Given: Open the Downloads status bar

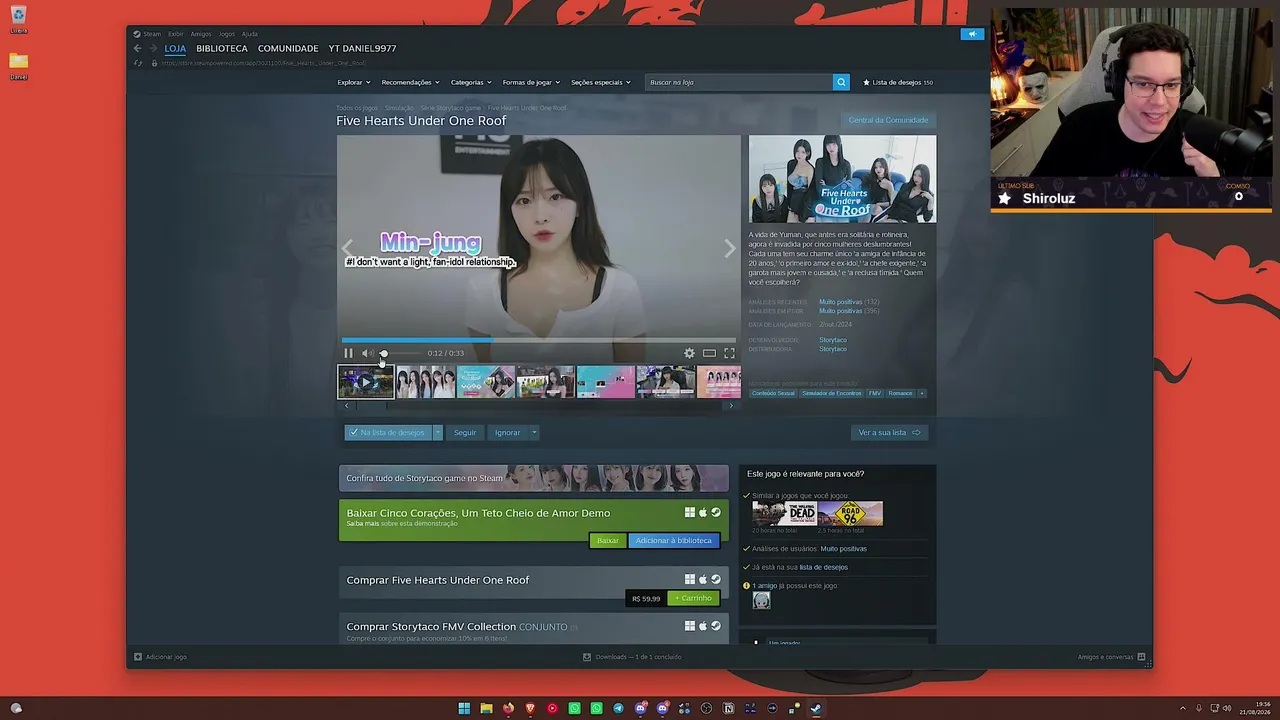Looking at the screenshot, I should coord(632,657).
